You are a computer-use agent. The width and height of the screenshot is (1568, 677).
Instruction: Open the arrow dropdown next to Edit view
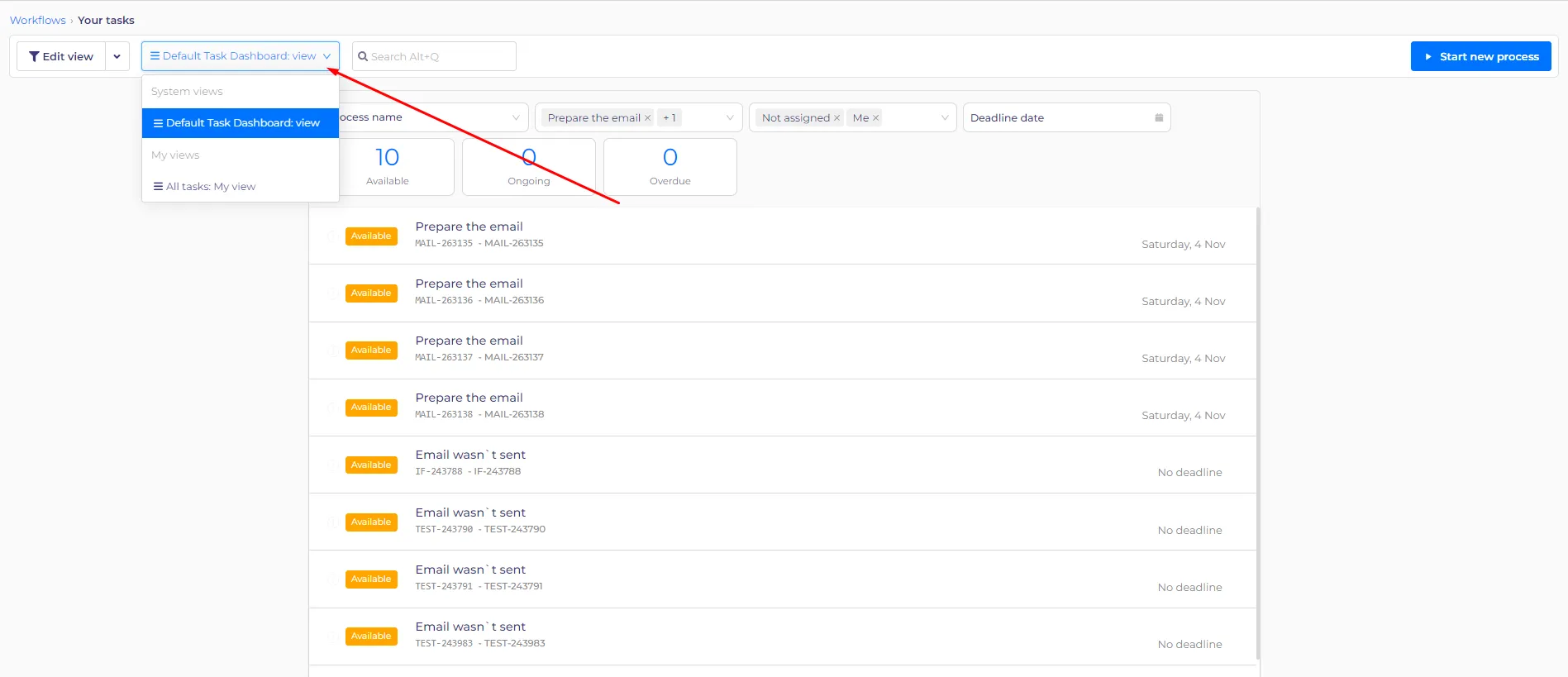tap(117, 56)
